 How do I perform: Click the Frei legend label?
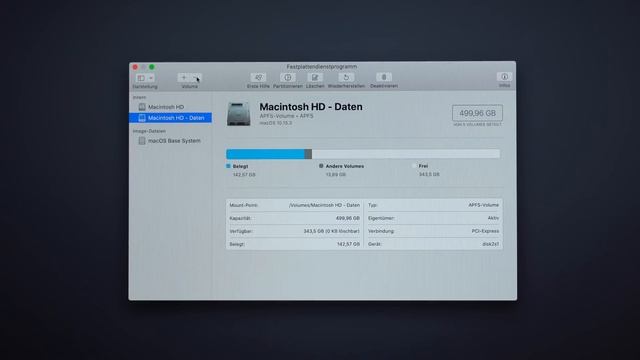pos(423,166)
